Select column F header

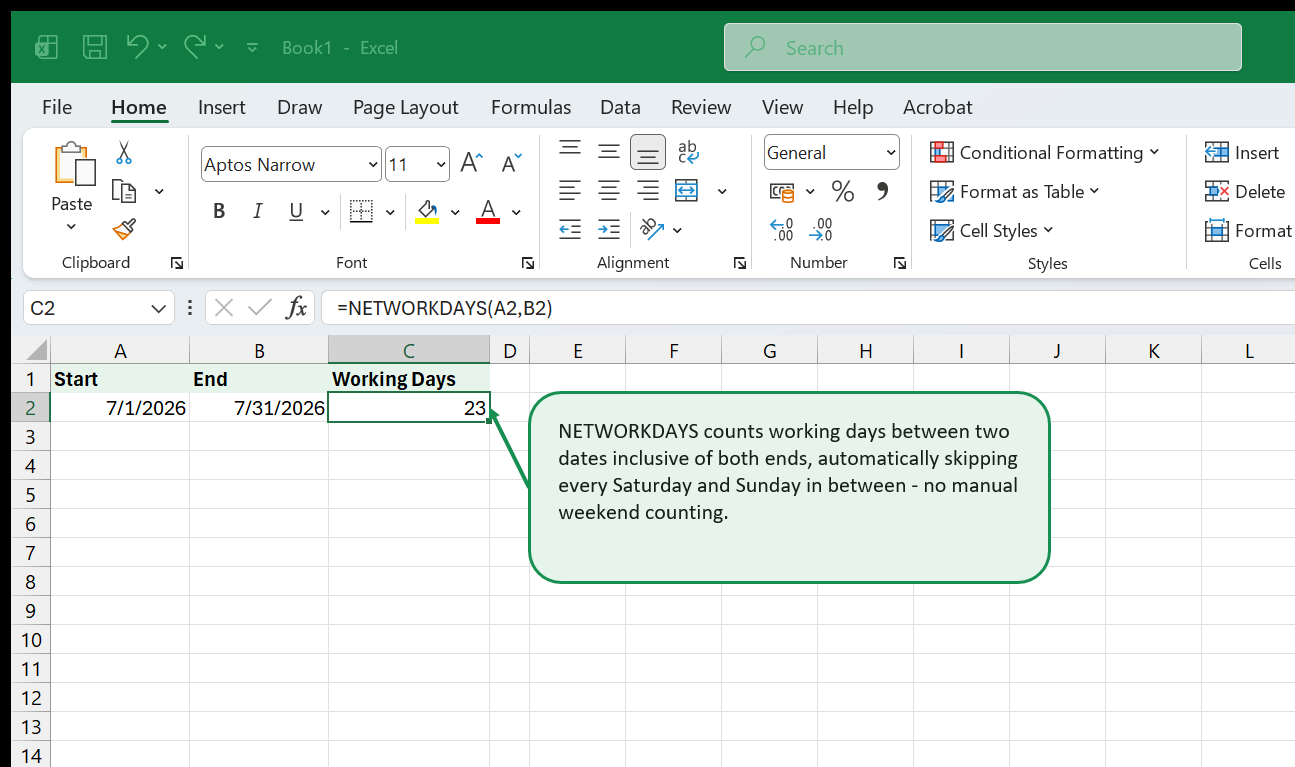(673, 350)
